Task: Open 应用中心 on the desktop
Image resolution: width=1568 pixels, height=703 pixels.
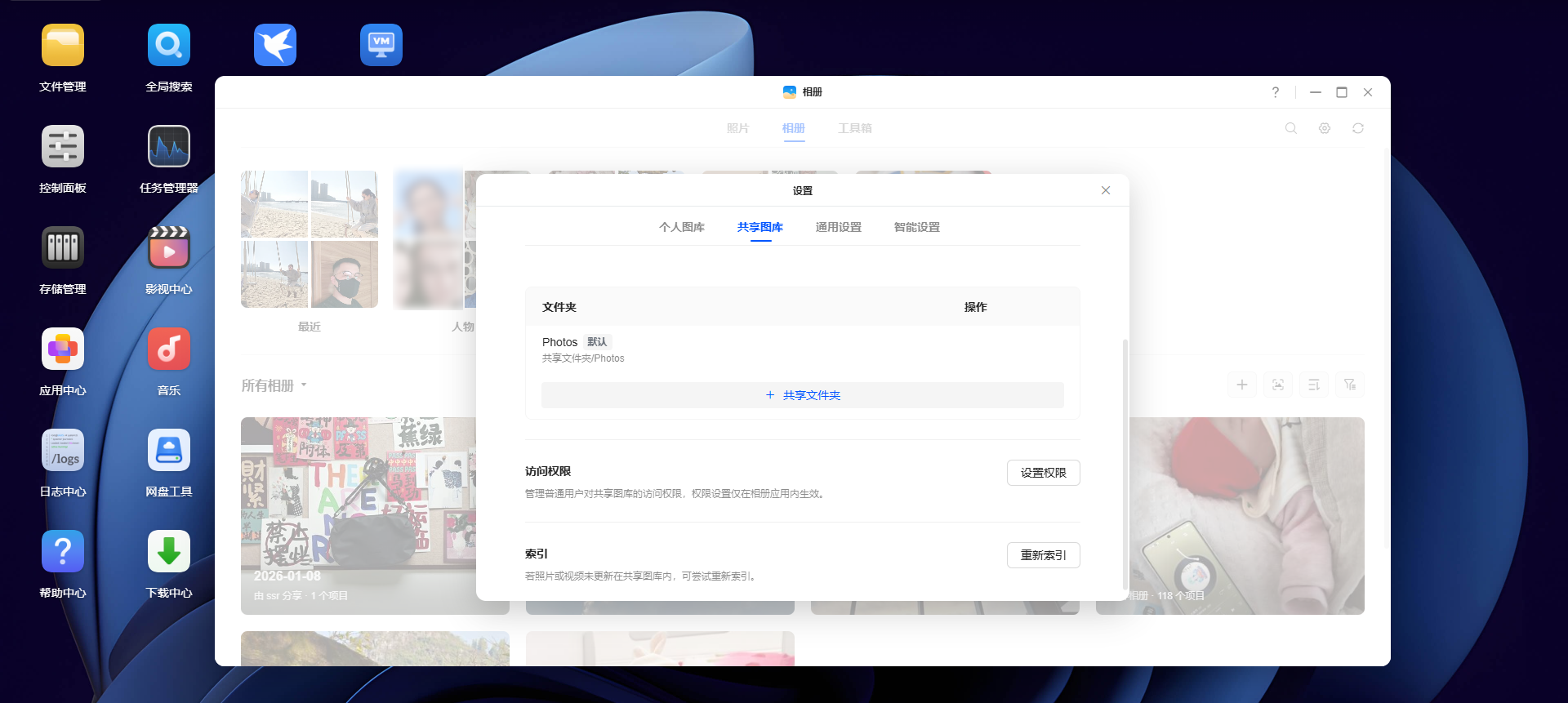Action: pyautogui.click(x=63, y=349)
